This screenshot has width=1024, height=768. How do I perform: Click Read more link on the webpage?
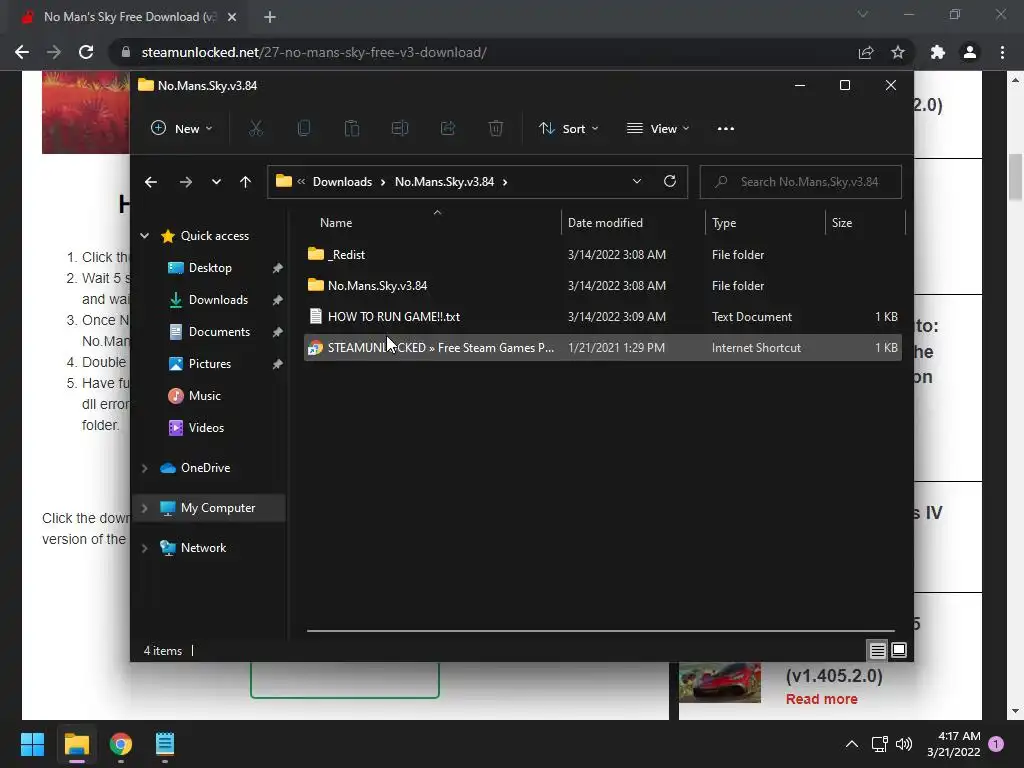click(822, 699)
